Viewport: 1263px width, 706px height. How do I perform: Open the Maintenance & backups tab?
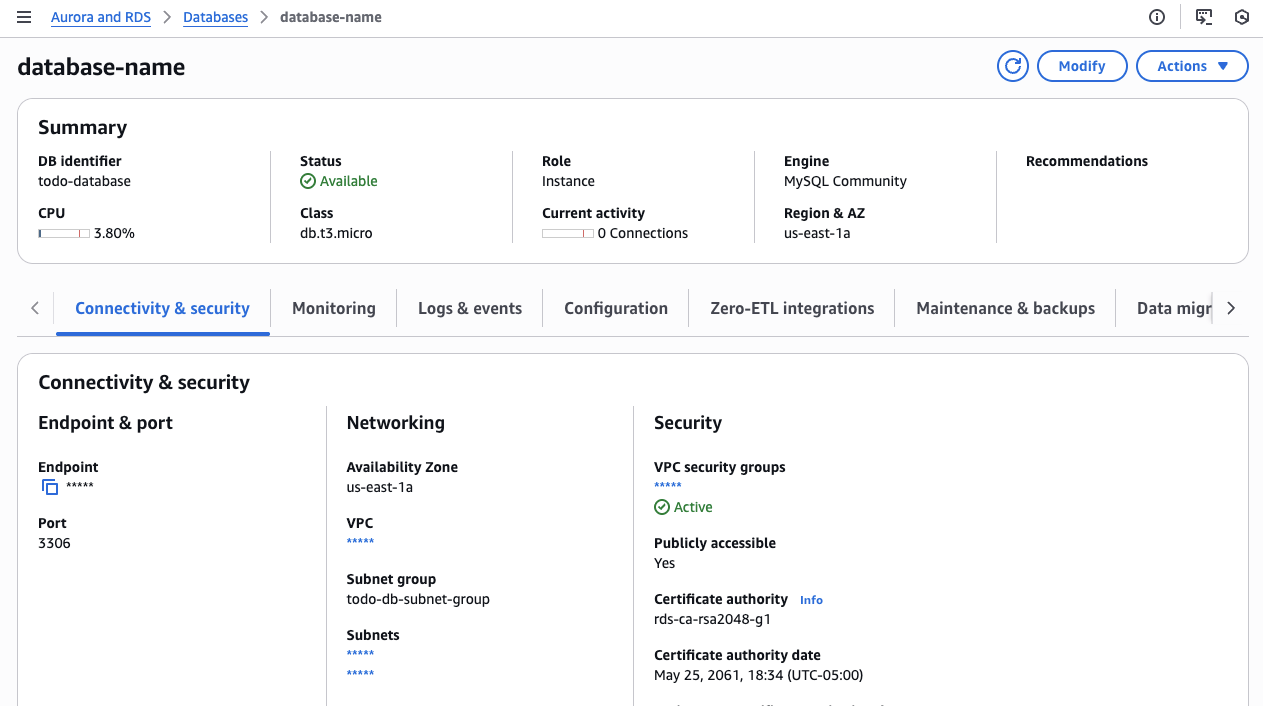[1005, 308]
